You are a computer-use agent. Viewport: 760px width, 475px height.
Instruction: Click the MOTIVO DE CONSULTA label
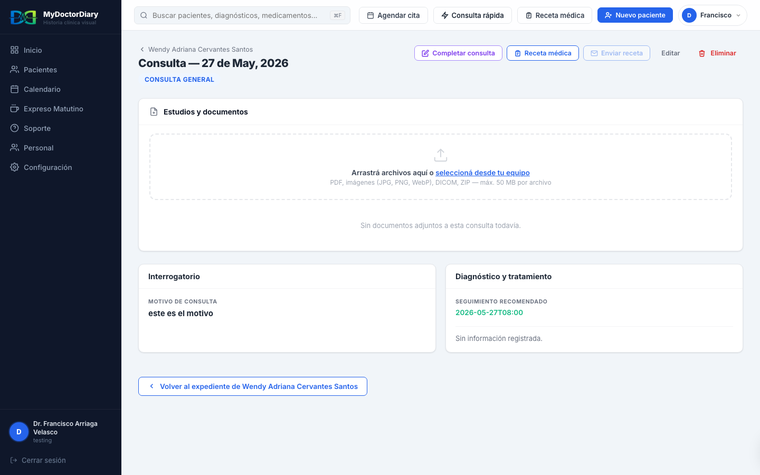point(183,301)
